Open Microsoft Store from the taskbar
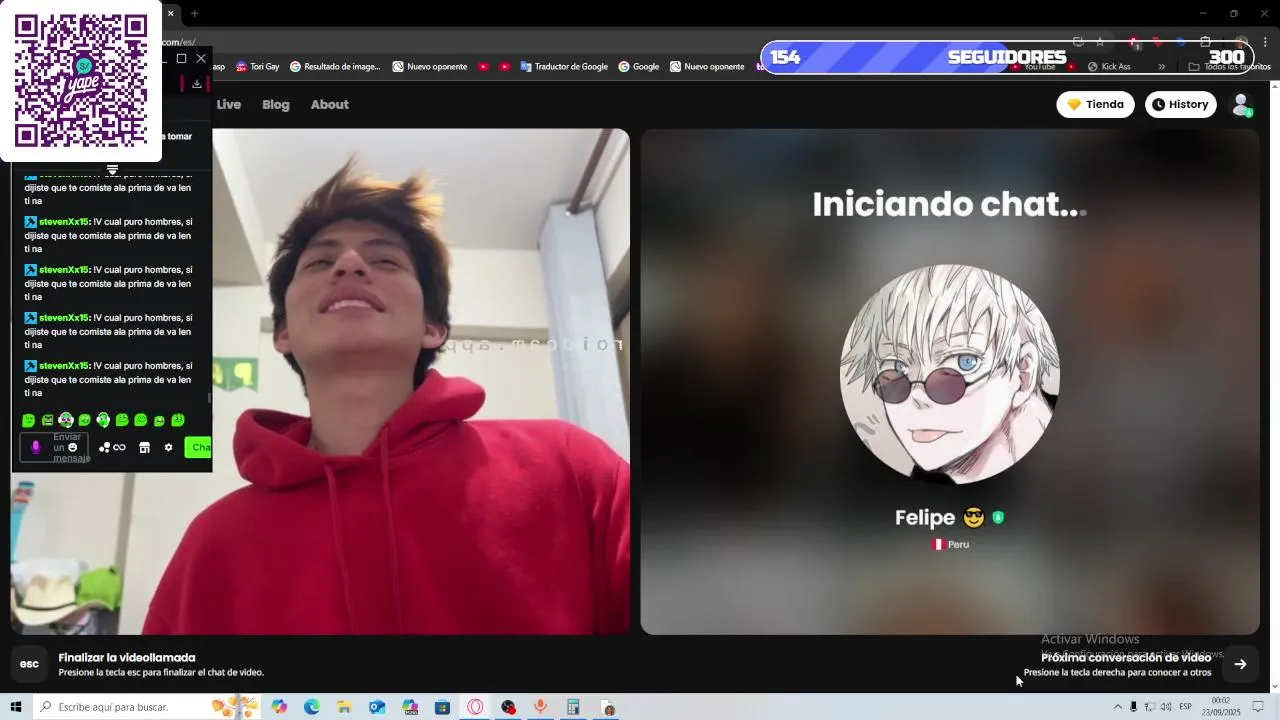1280x720 pixels. click(442, 707)
